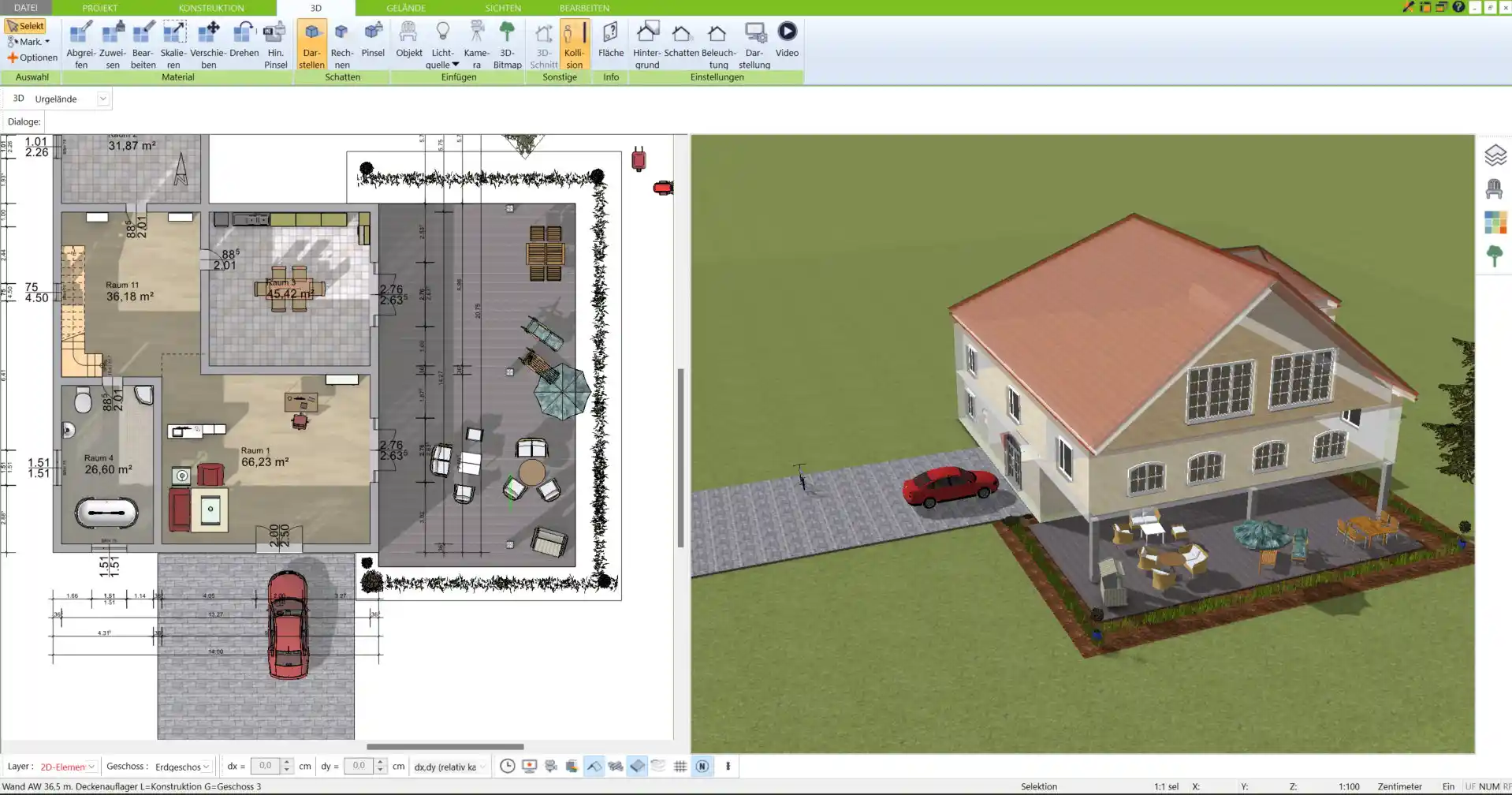Open furniture chair catalog in sidebar

coord(1495,189)
